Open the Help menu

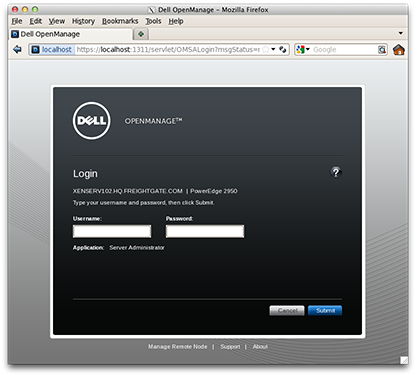176,21
